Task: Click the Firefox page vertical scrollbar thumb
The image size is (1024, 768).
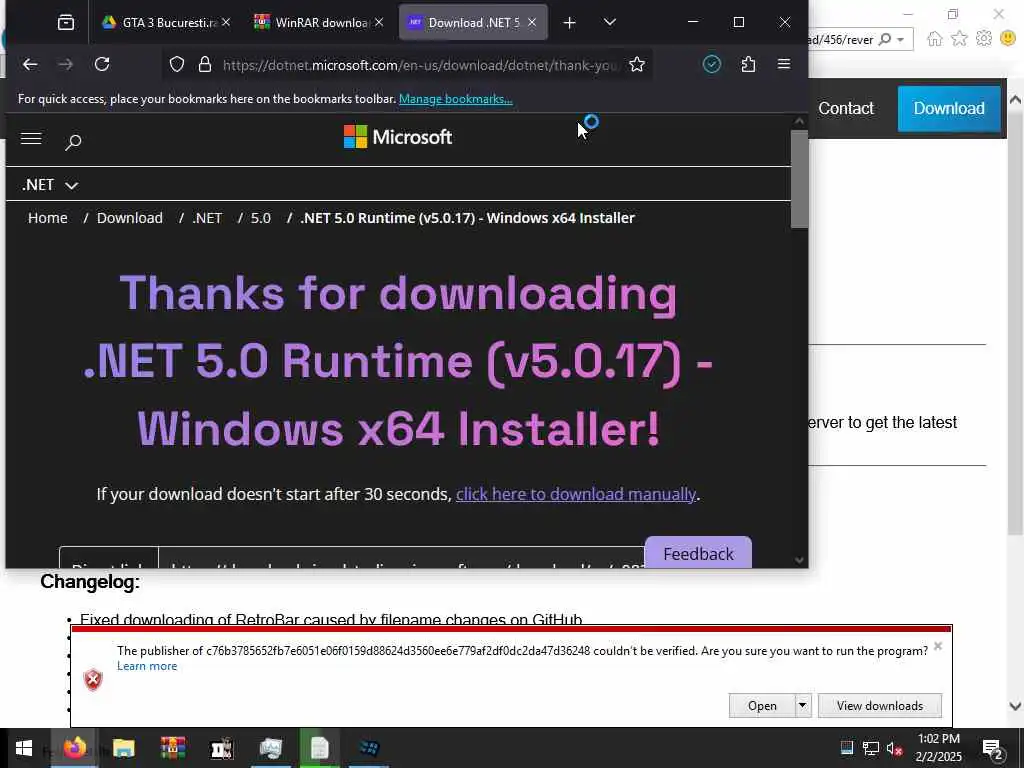Action: click(799, 179)
